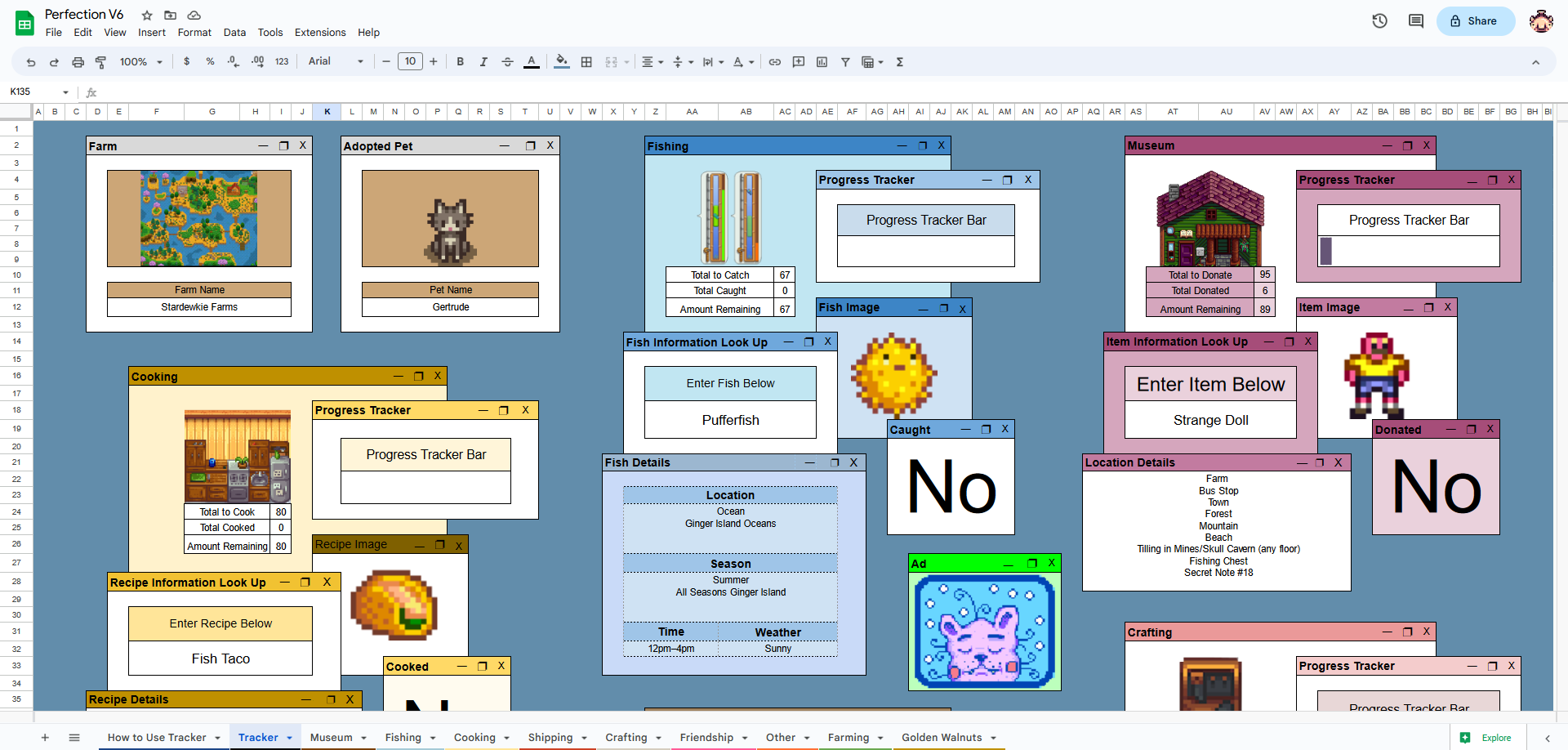Move the document using the folder icon
This screenshot has height=750, width=1568.
pyautogui.click(x=170, y=16)
